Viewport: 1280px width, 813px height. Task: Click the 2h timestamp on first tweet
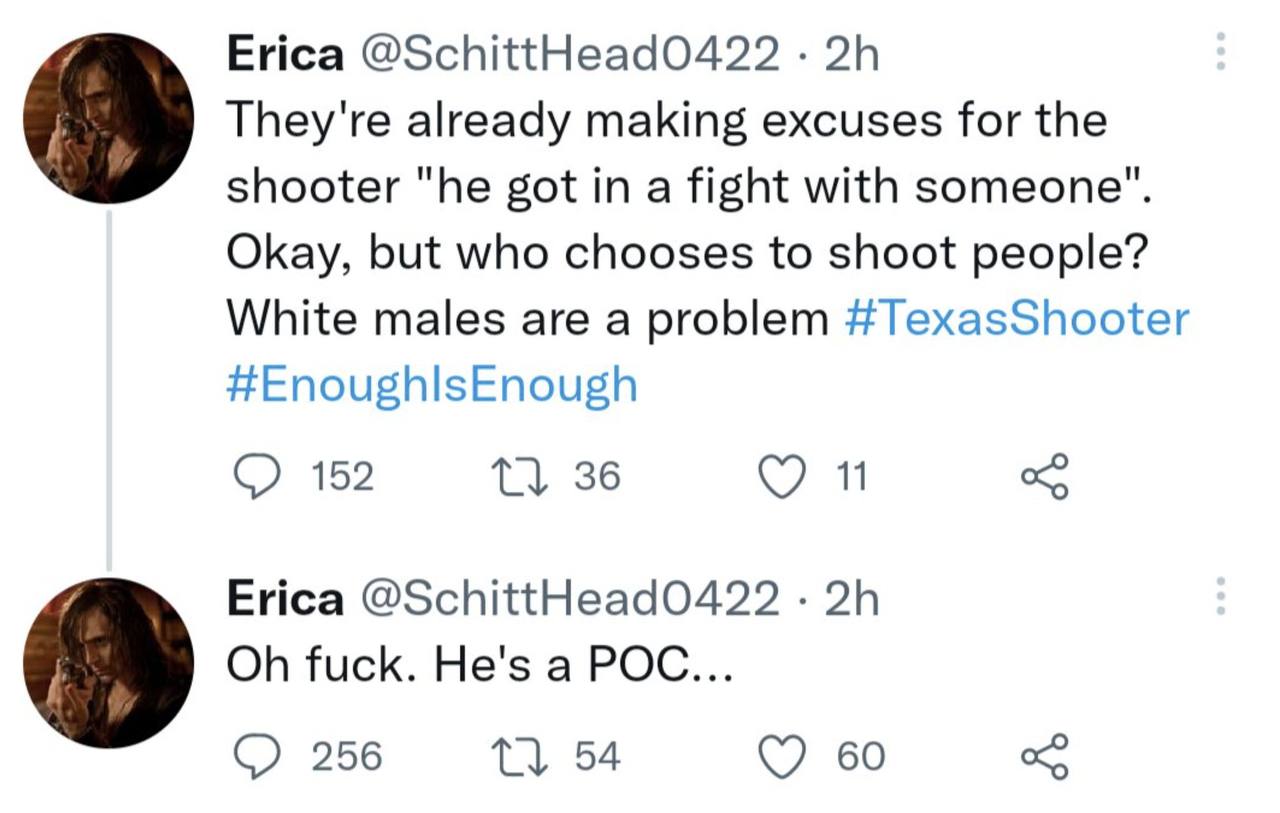click(x=853, y=55)
